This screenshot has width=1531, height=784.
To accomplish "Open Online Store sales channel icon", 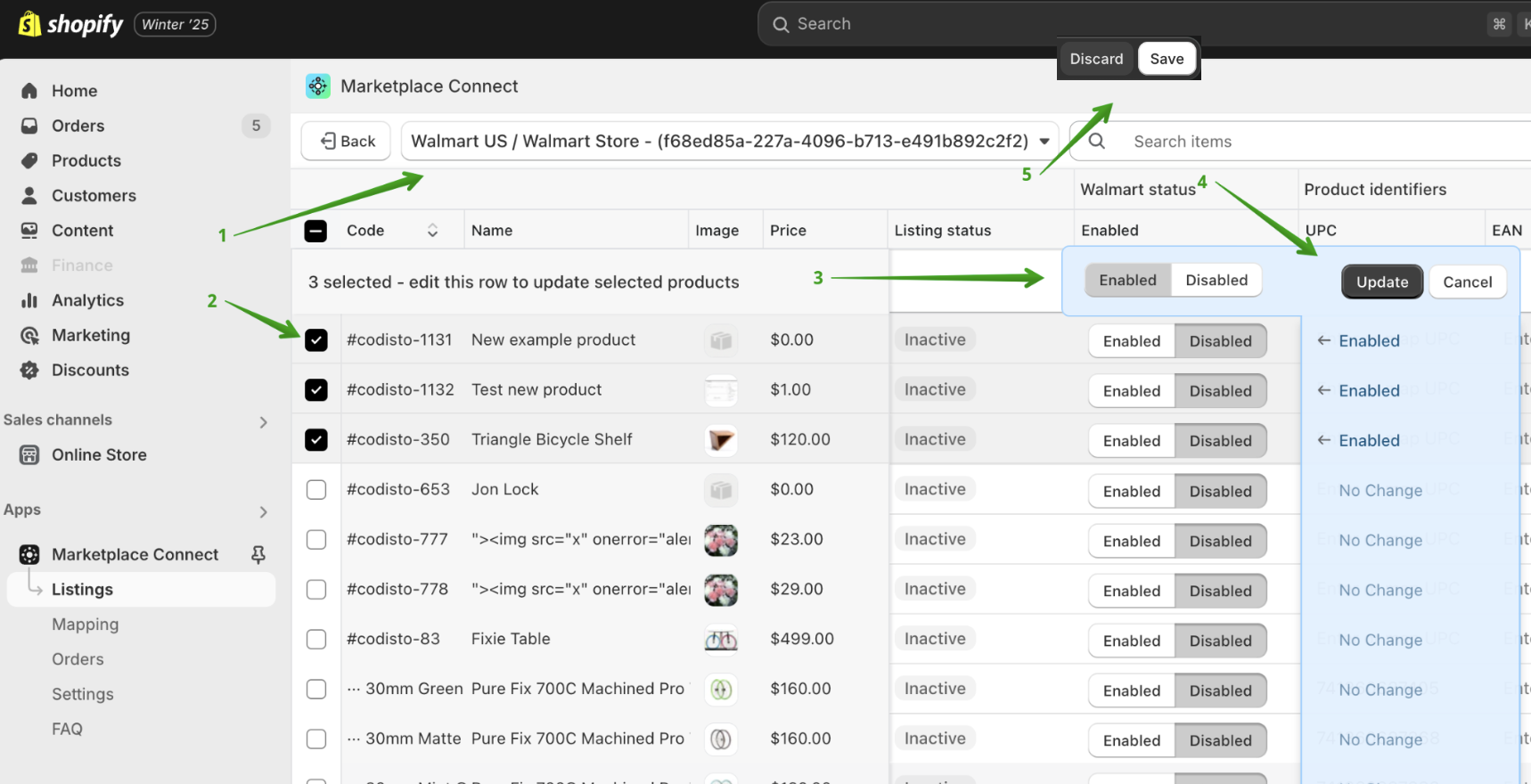I will pos(29,454).
